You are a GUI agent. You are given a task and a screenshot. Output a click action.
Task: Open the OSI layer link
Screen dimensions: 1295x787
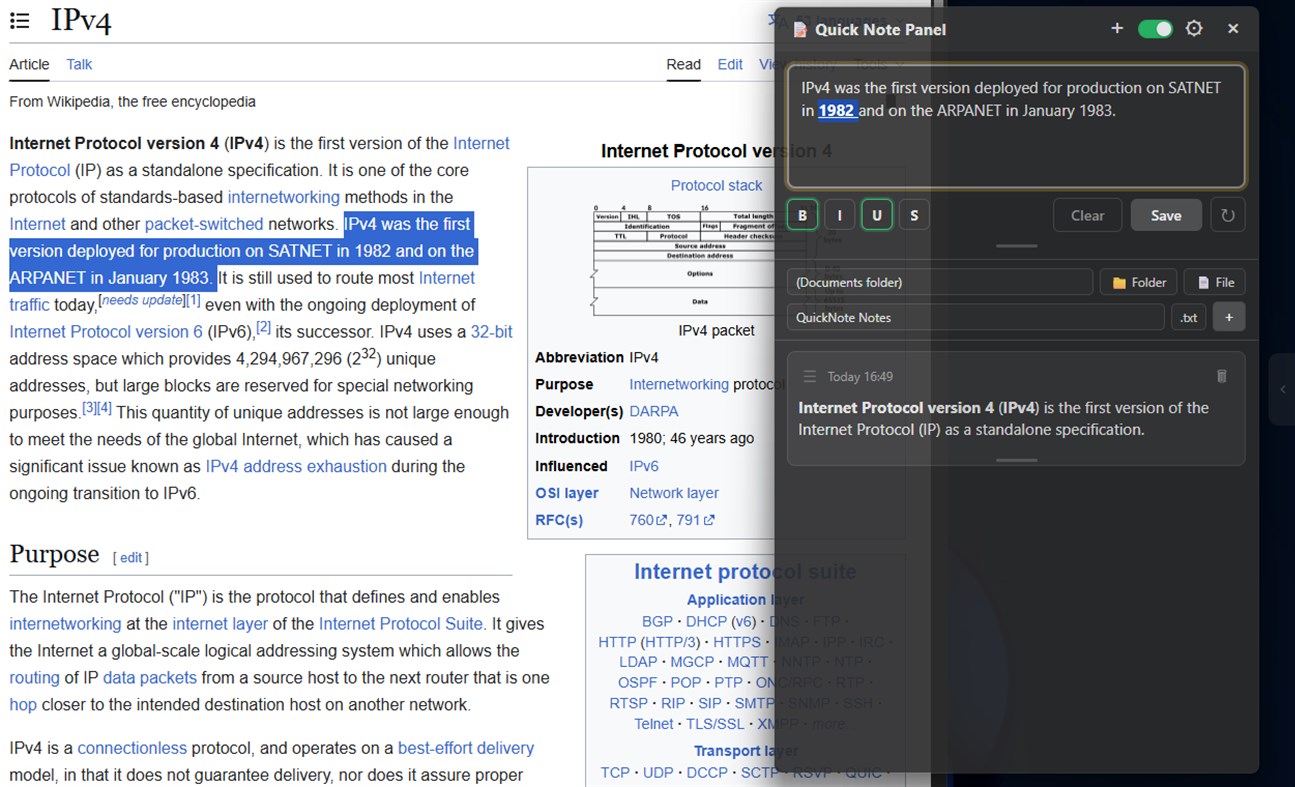coord(567,493)
